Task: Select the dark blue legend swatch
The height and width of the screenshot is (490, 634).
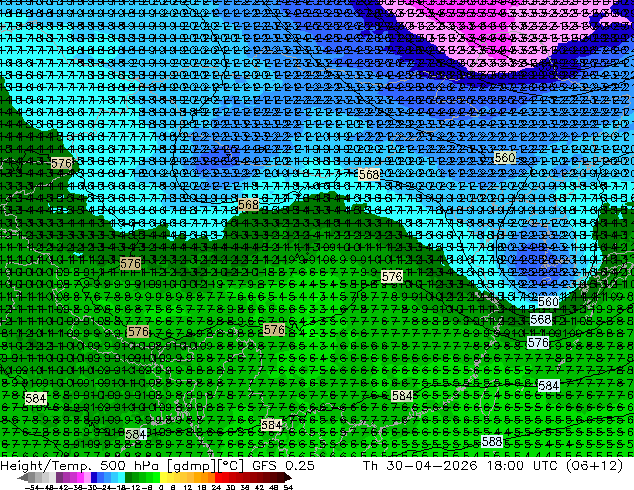Action: 94,477
